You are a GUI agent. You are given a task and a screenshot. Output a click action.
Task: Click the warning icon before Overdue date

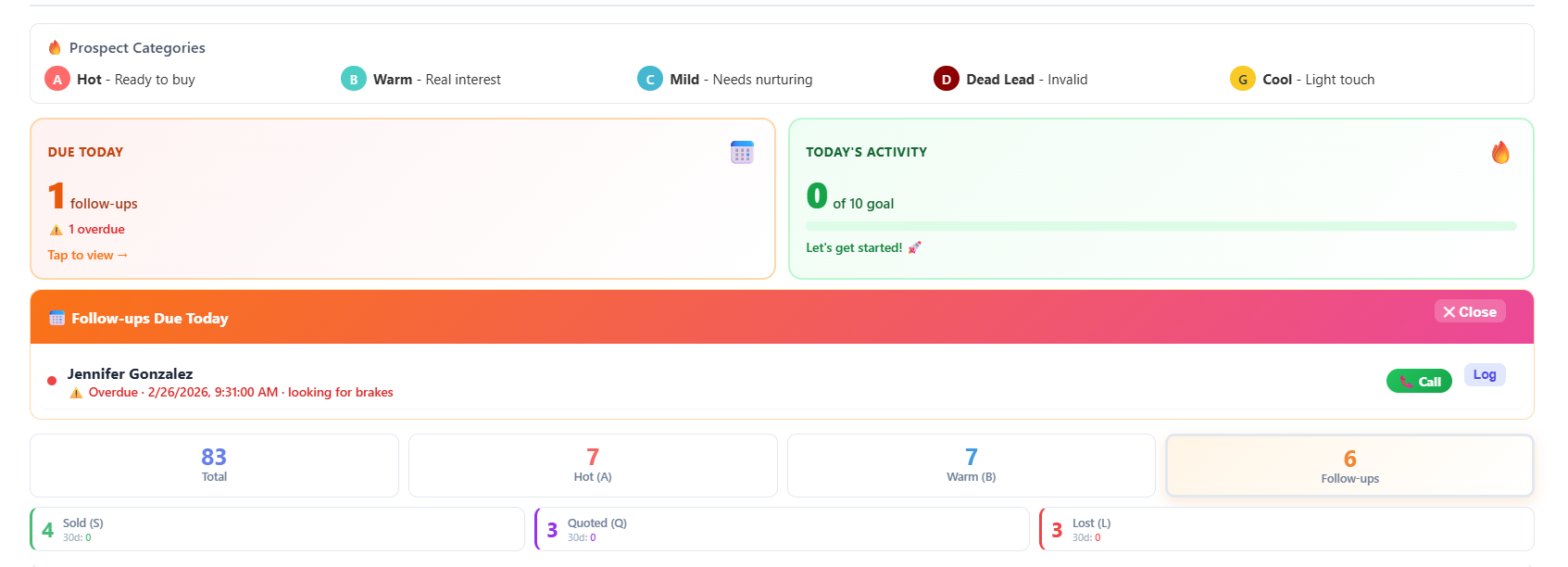76,393
